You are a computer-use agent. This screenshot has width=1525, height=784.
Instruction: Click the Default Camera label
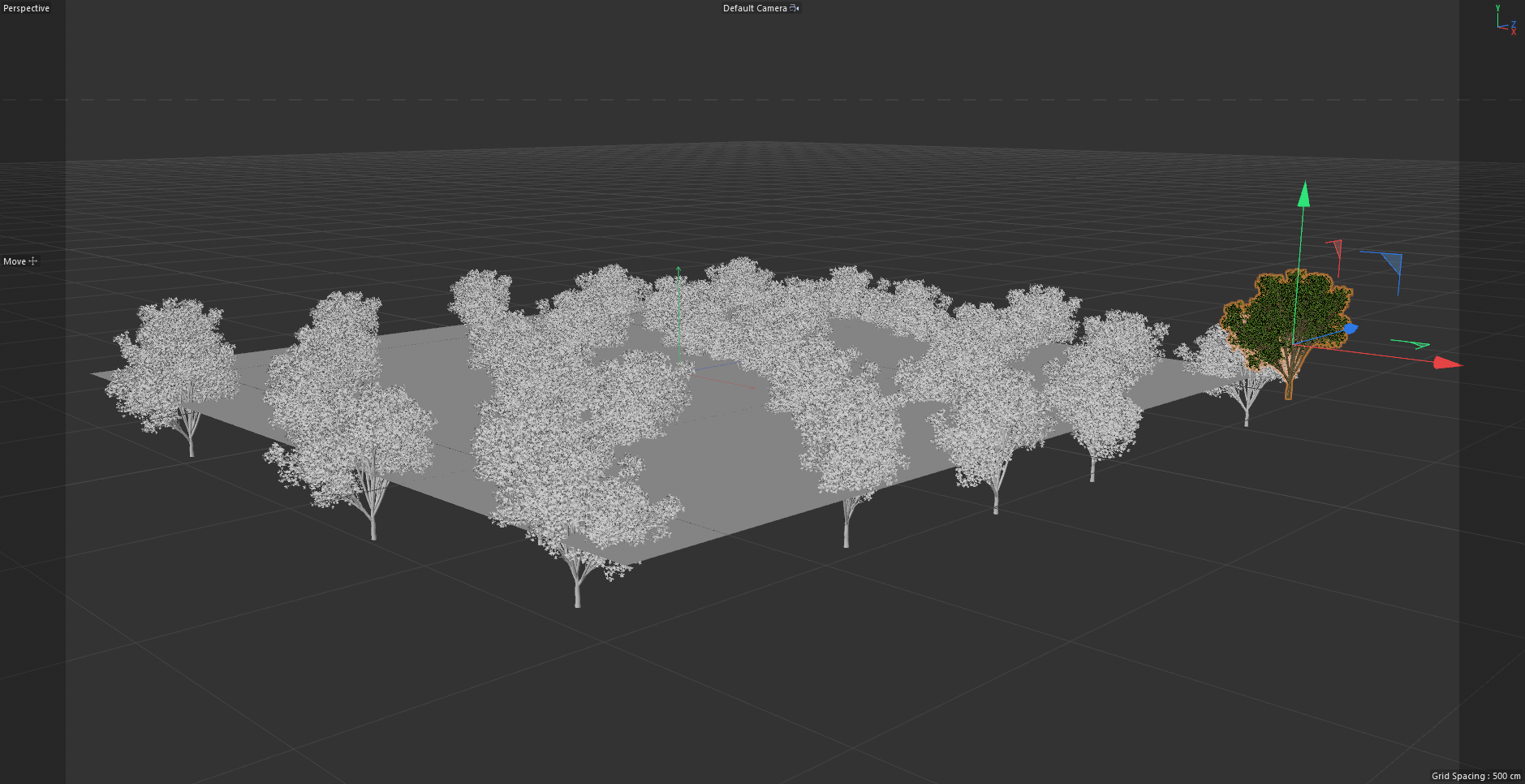[x=755, y=8]
